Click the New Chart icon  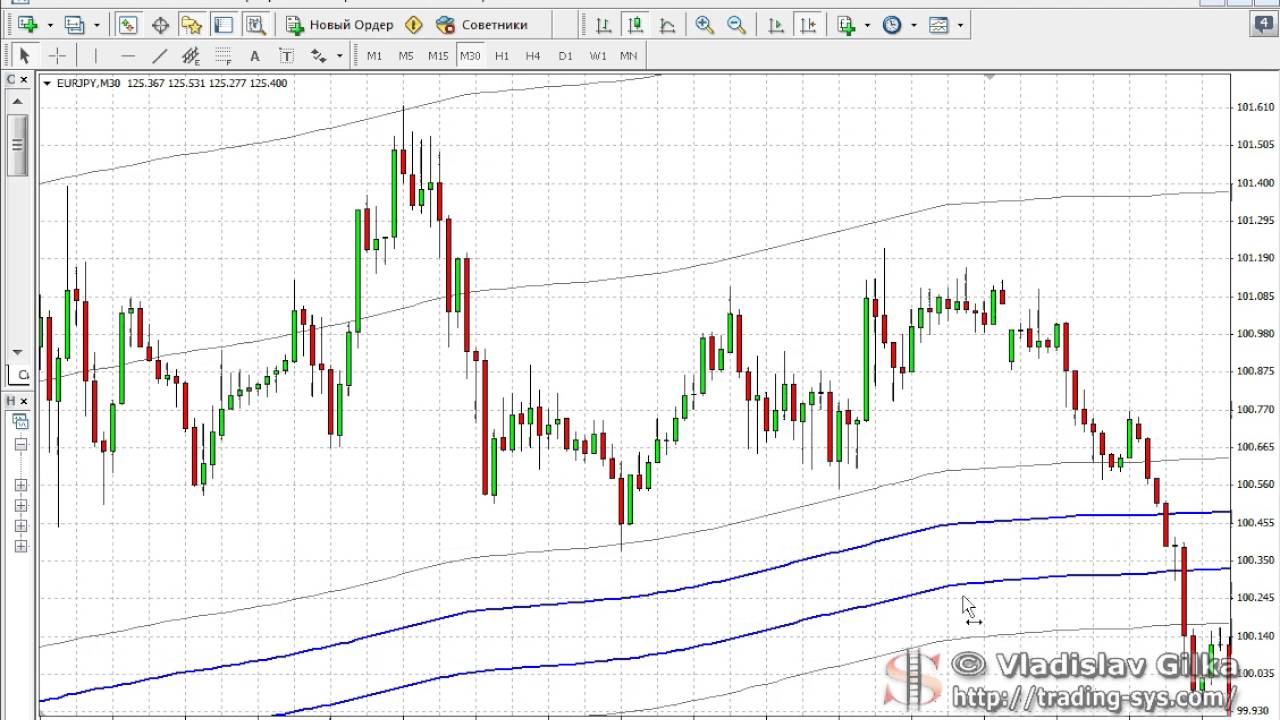[27, 25]
